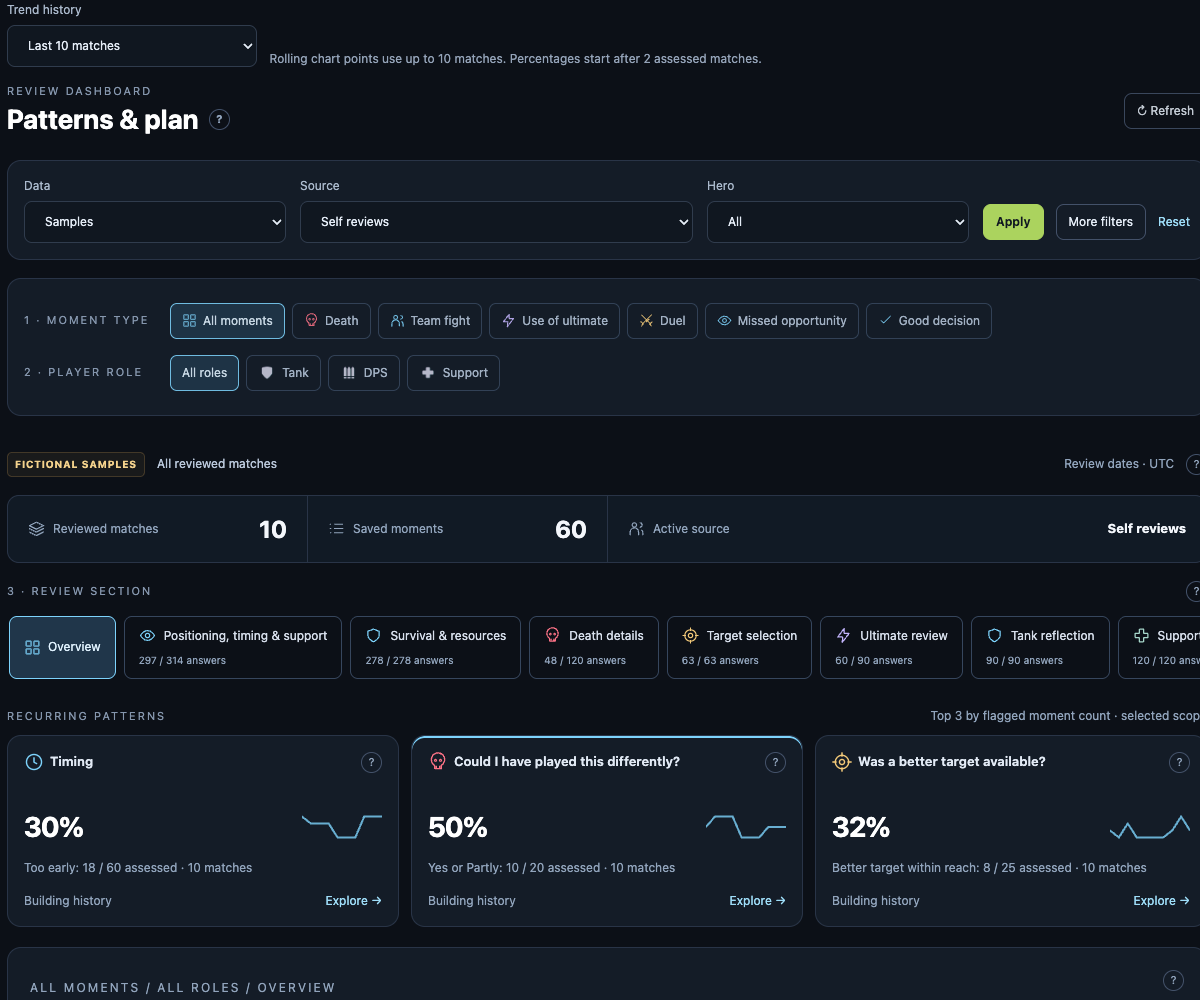Open the Last 10 matches trend dropdown
The width and height of the screenshot is (1200, 1000).
[132, 46]
